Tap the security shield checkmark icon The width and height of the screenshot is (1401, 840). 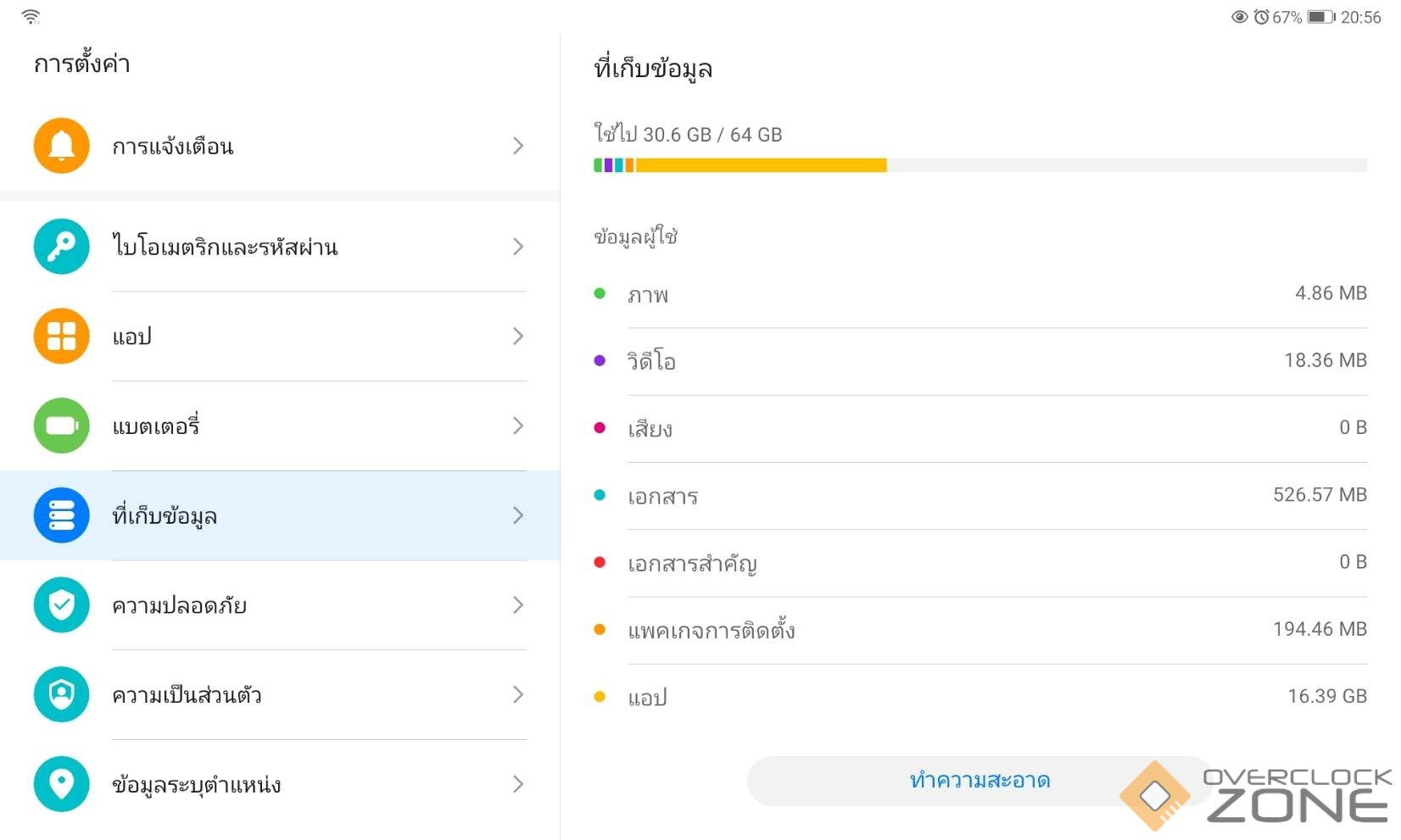click(x=61, y=605)
